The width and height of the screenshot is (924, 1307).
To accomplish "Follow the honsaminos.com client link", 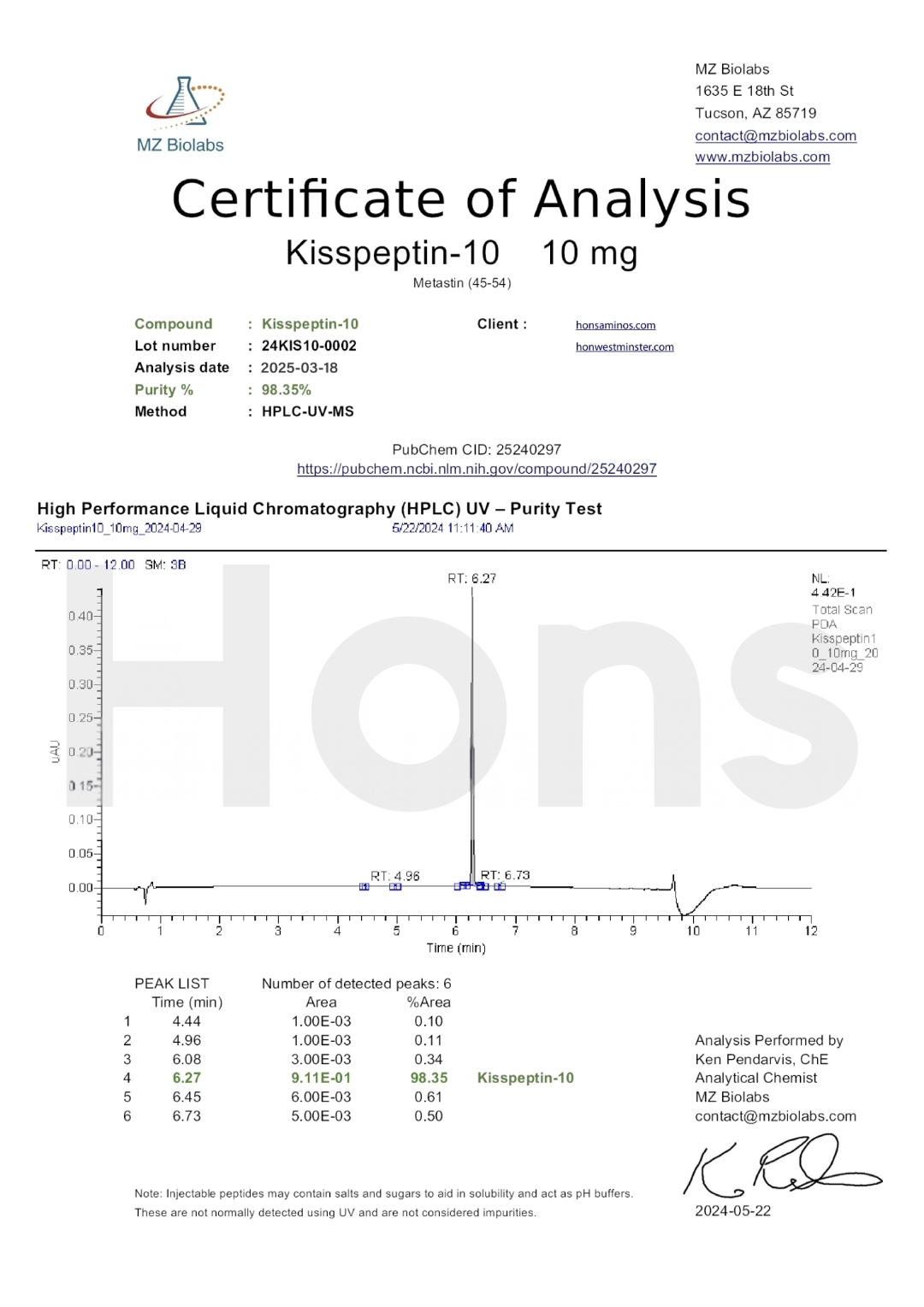I will pos(615,325).
